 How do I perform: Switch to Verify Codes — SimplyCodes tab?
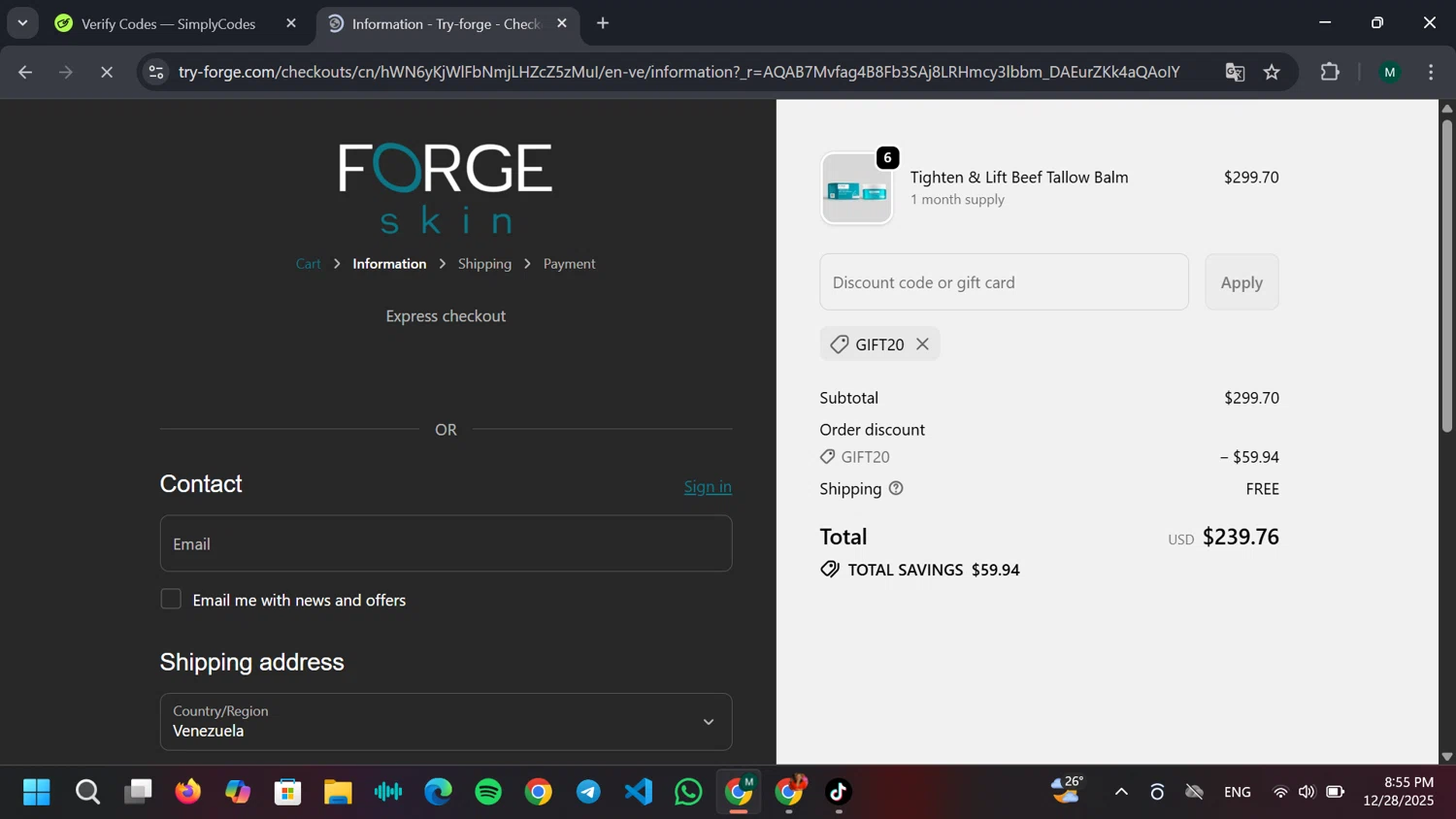[x=168, y=23]
